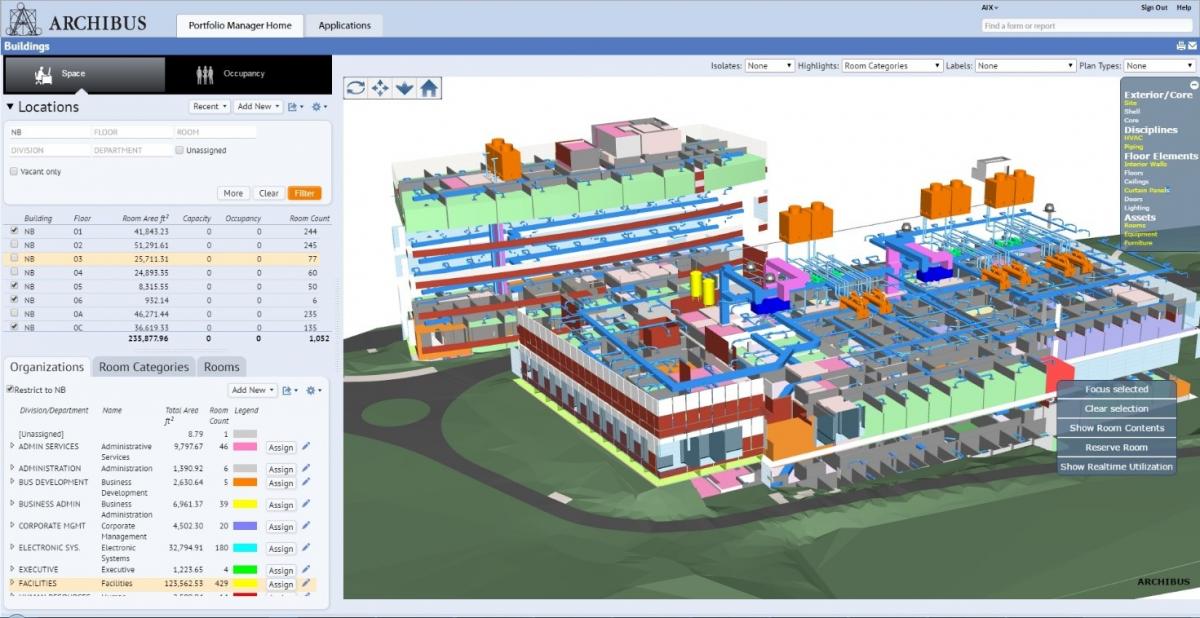Click Focus selected button

click(1117, 389)
